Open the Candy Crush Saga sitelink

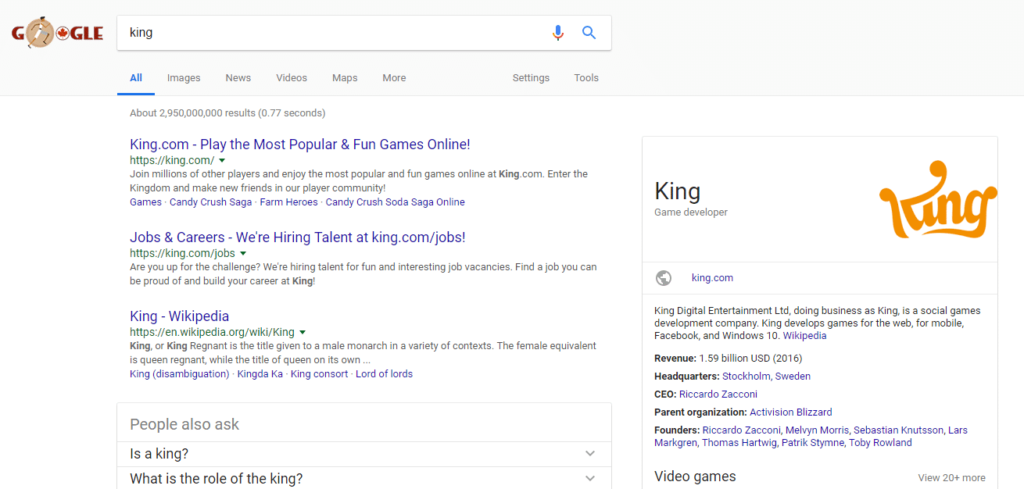210,202
